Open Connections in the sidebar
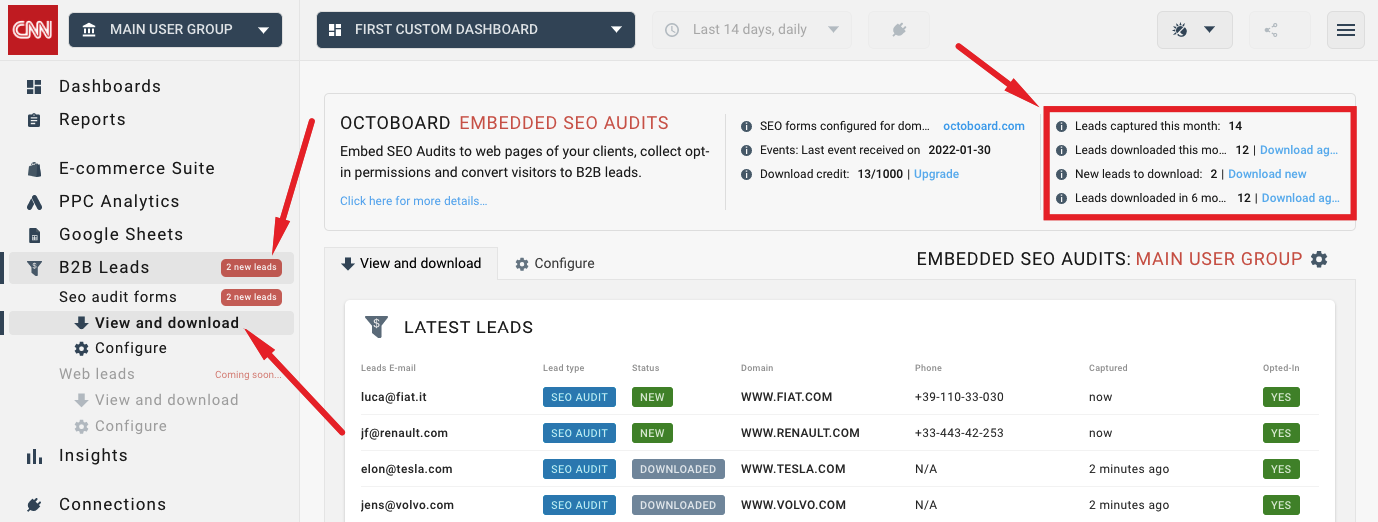Viewport: 1378px width, 522px height. (113, 504)
